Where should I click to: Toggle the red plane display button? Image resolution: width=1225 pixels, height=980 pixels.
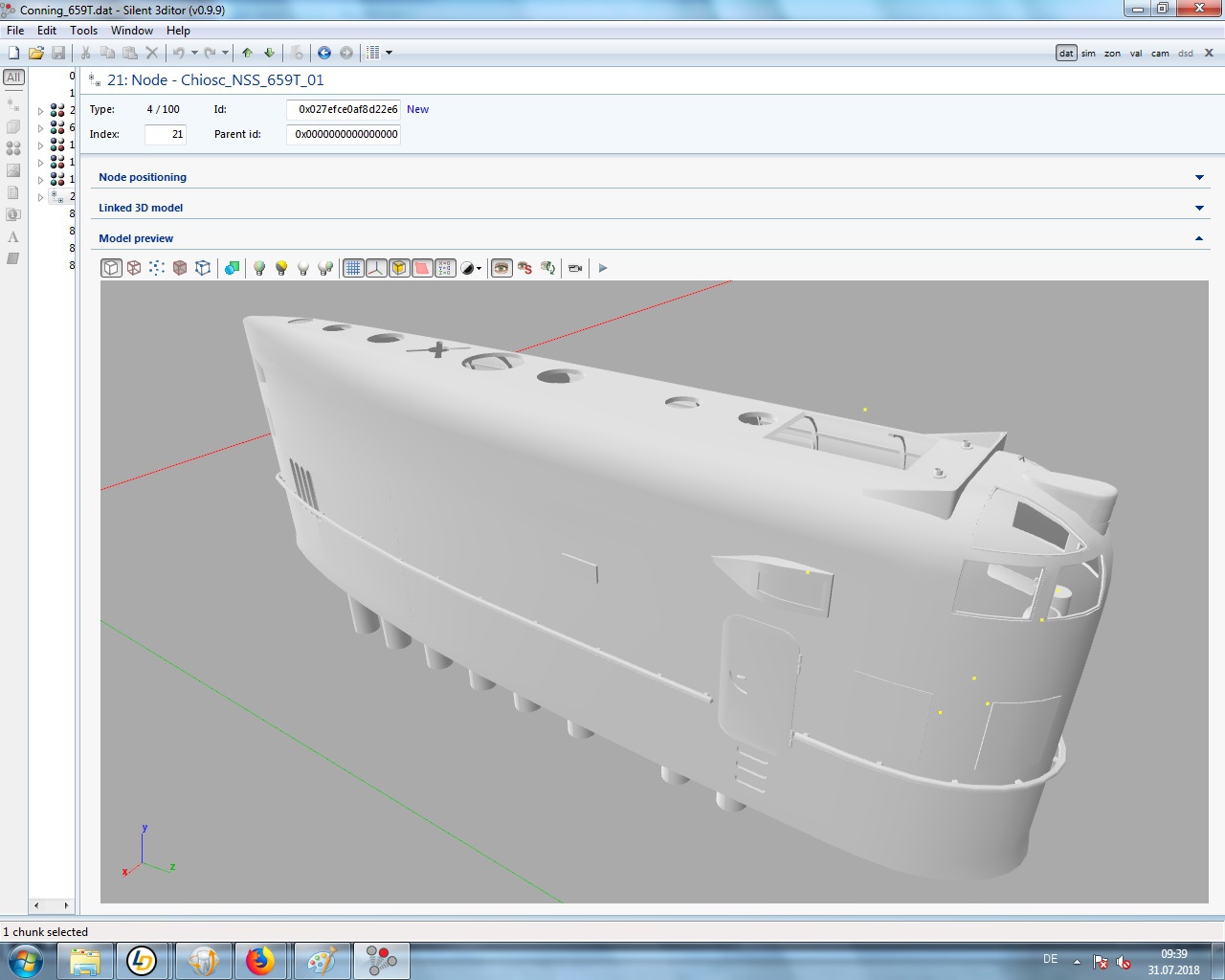point(422,268)
